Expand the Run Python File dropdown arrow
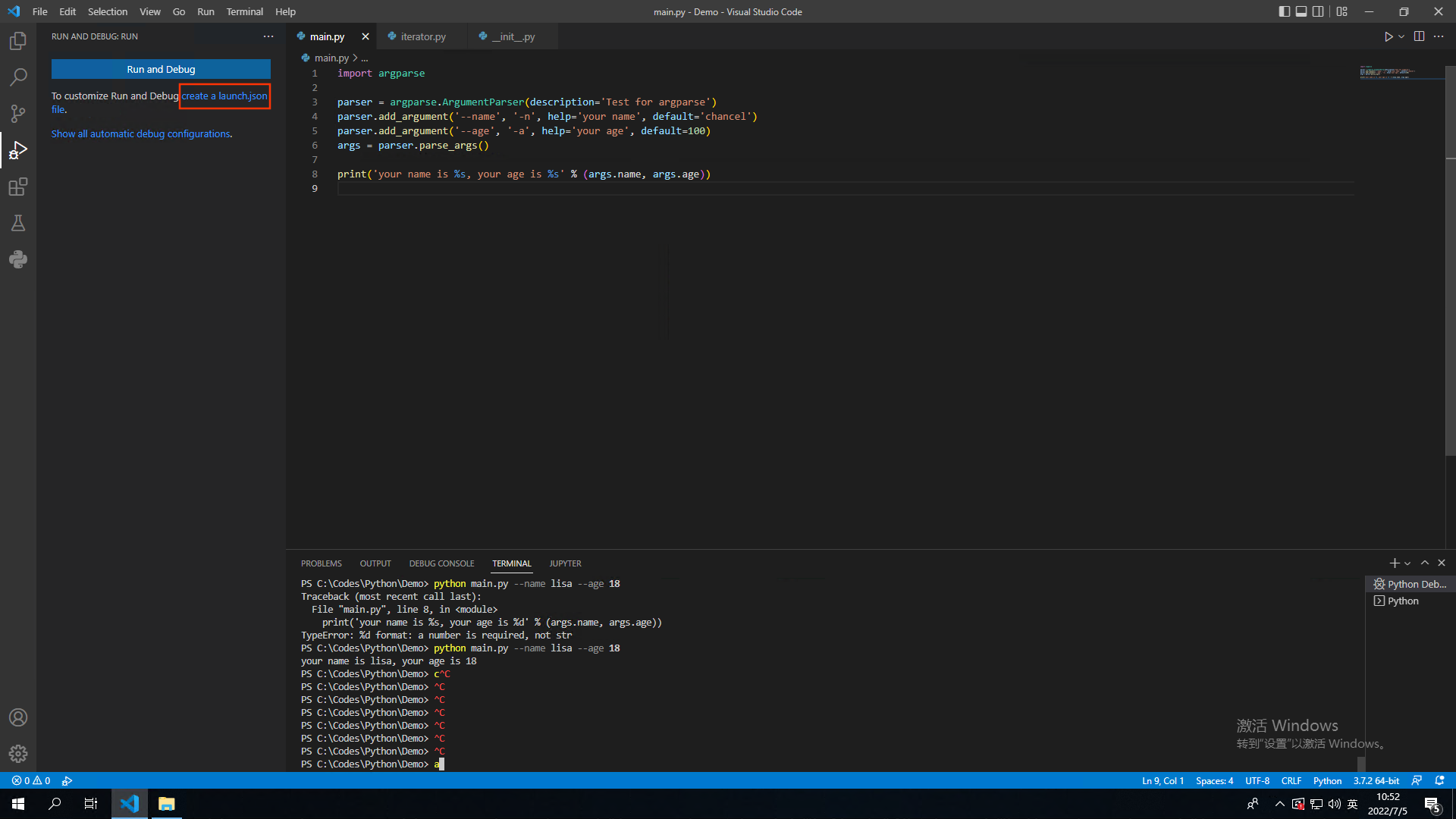 tap(1401, 36)
